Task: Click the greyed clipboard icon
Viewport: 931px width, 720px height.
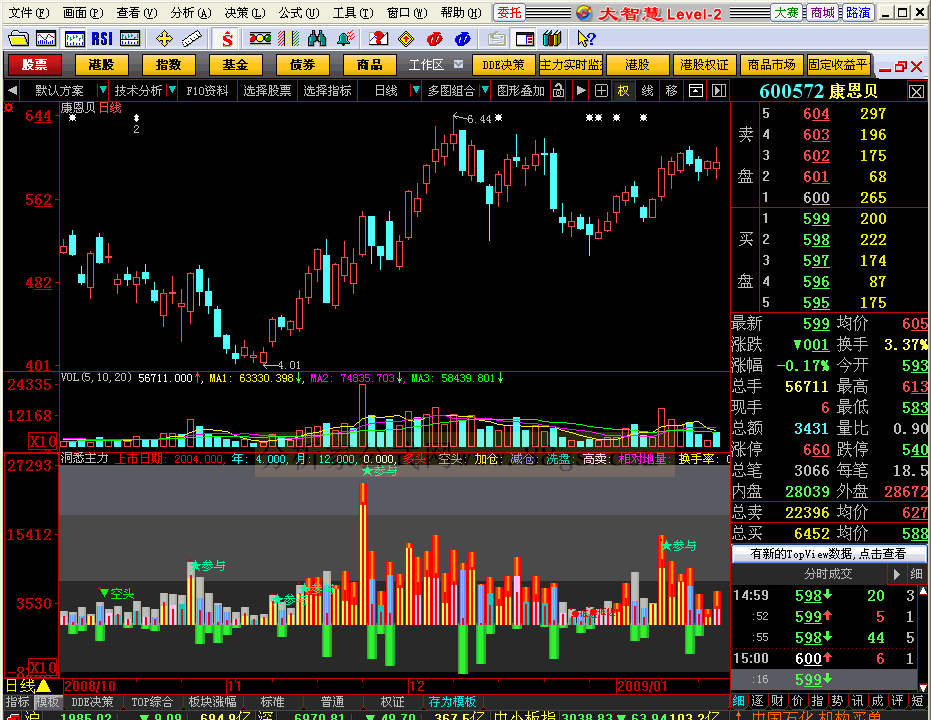Action: pyautogui.click(x=496, y=39)
